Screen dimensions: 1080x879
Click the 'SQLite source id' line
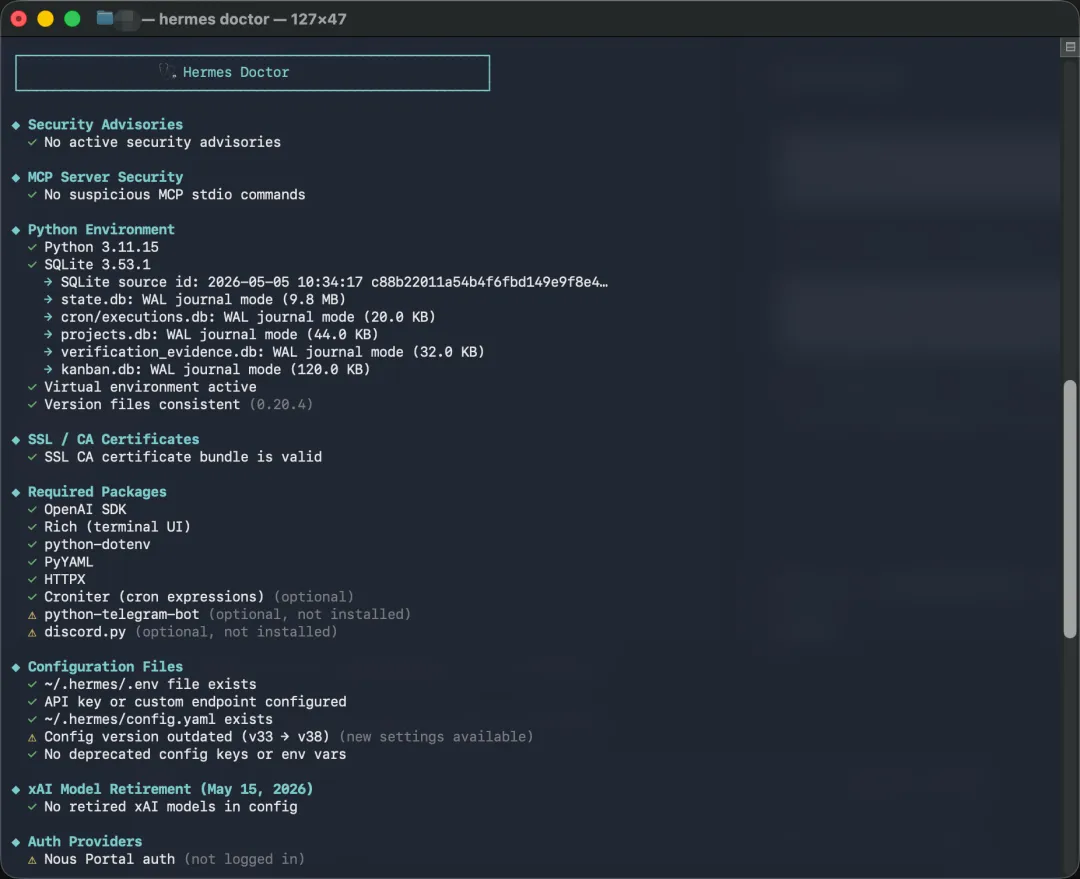point(335,282)
